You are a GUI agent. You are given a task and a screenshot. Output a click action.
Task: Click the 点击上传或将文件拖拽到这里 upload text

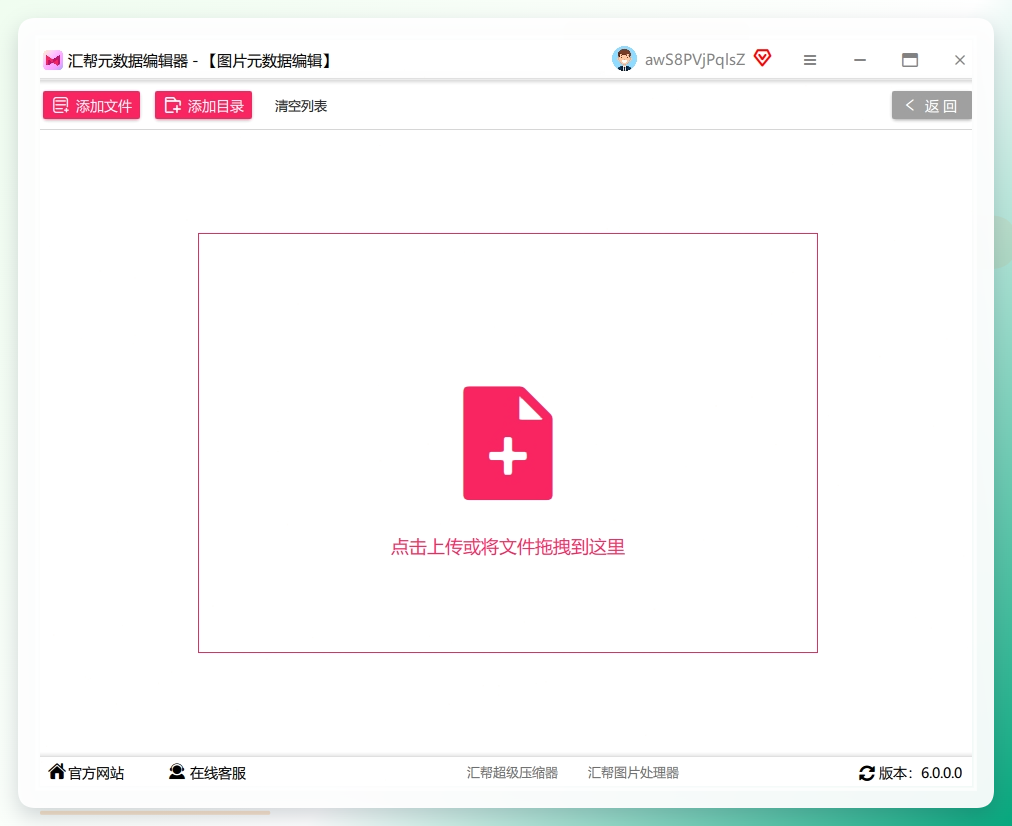tap(508, 547)
